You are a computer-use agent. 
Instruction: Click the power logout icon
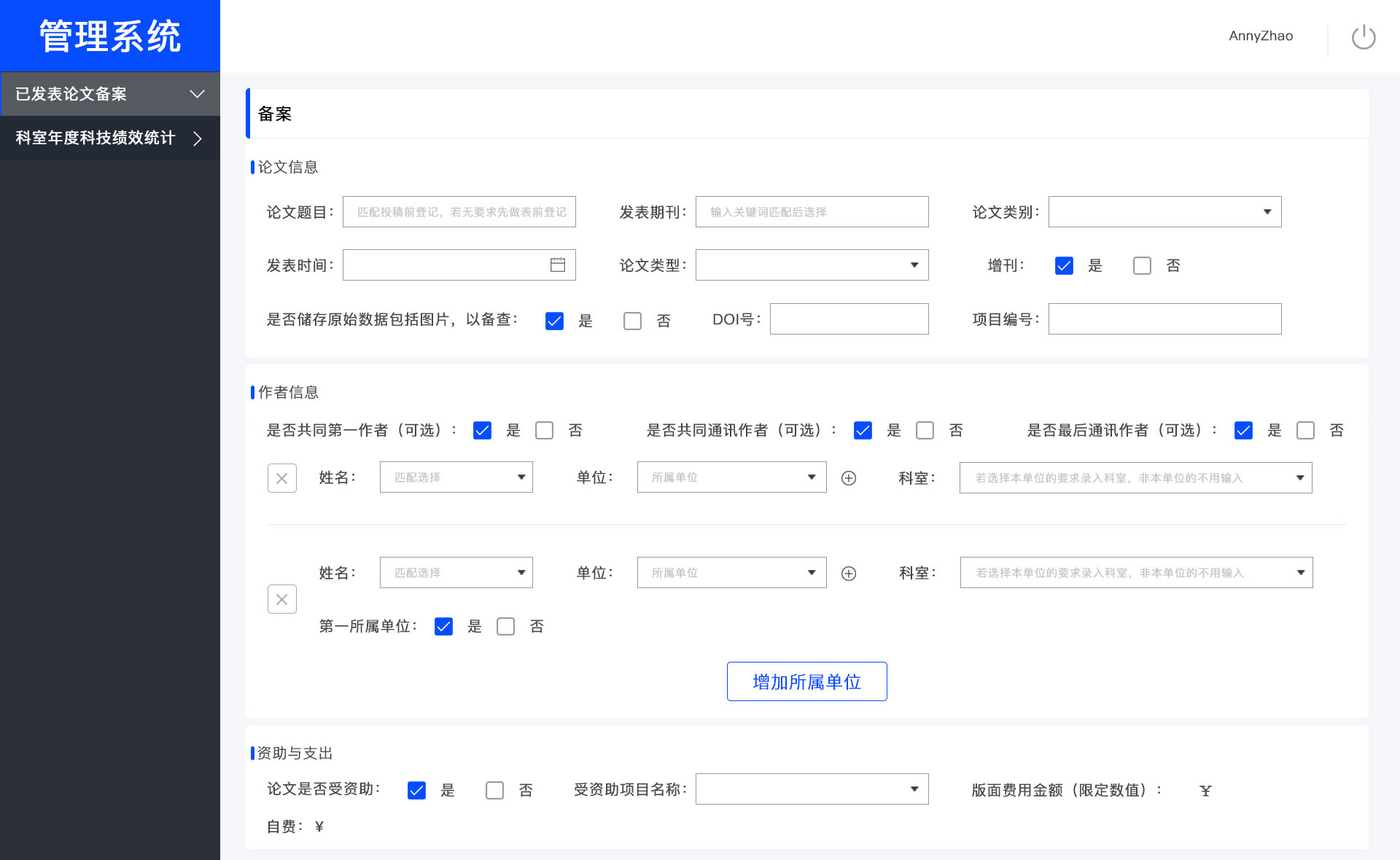tap(1363, 36)
